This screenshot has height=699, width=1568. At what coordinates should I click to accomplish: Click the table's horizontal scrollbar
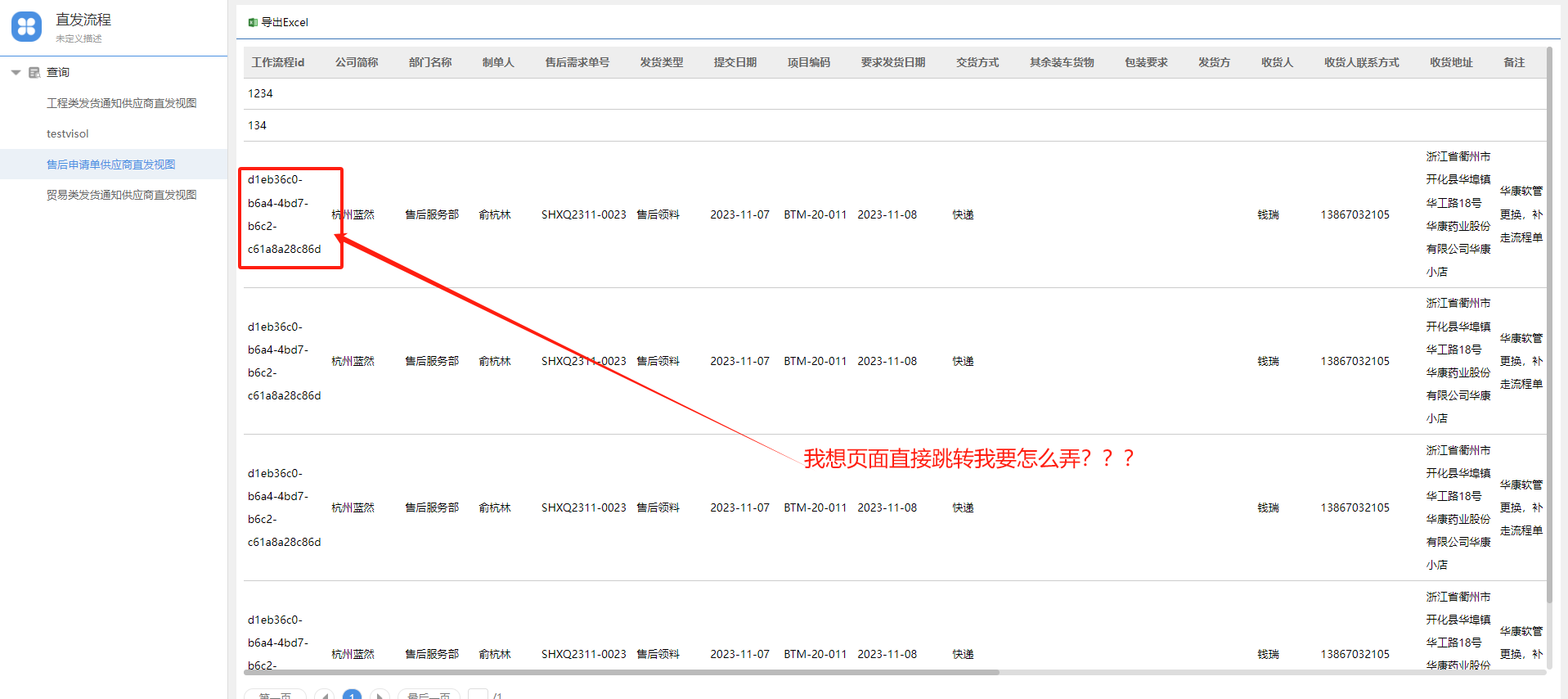pyautogui.click(x=622, y=672)
